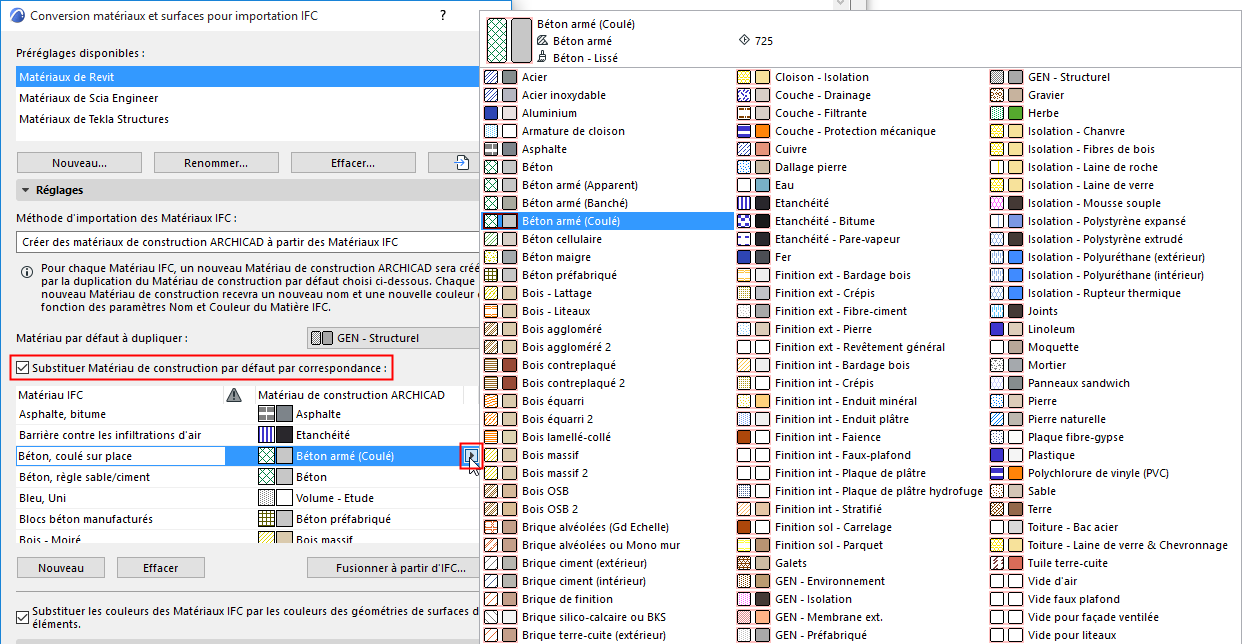Select the Aluminium material swatch icon

[490, 113]
